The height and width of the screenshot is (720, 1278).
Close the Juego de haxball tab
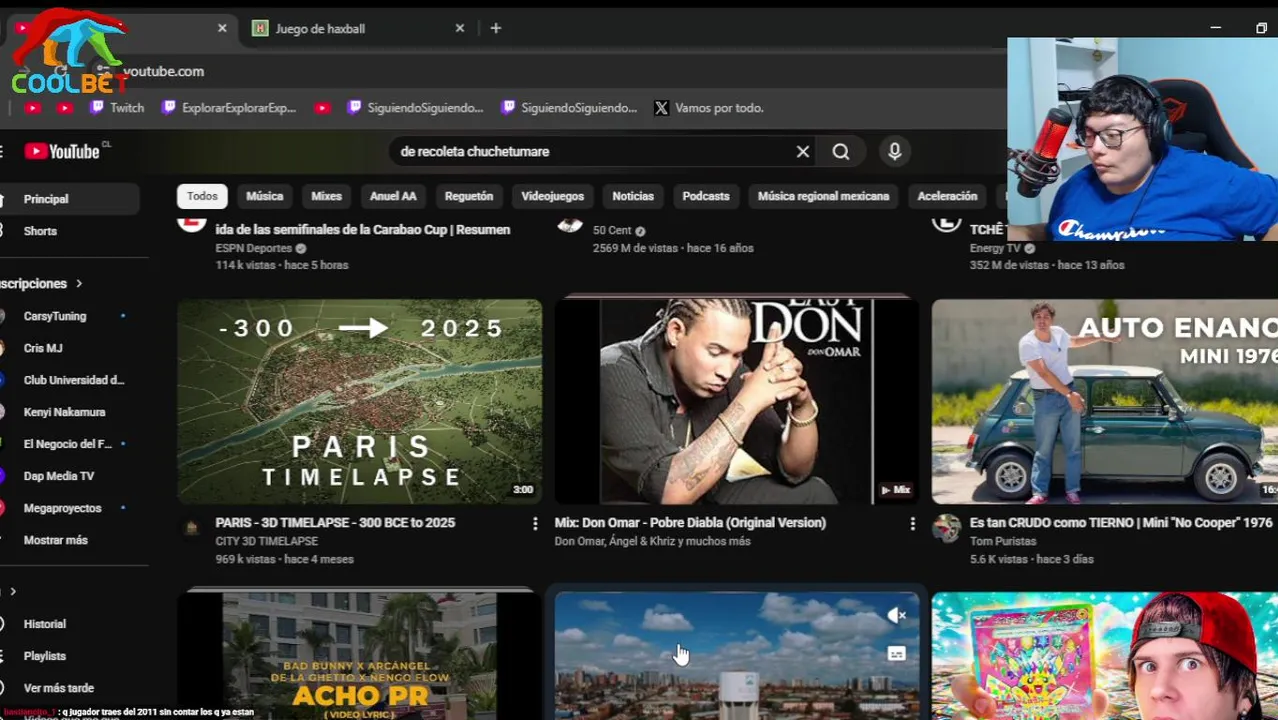[459, 28]
